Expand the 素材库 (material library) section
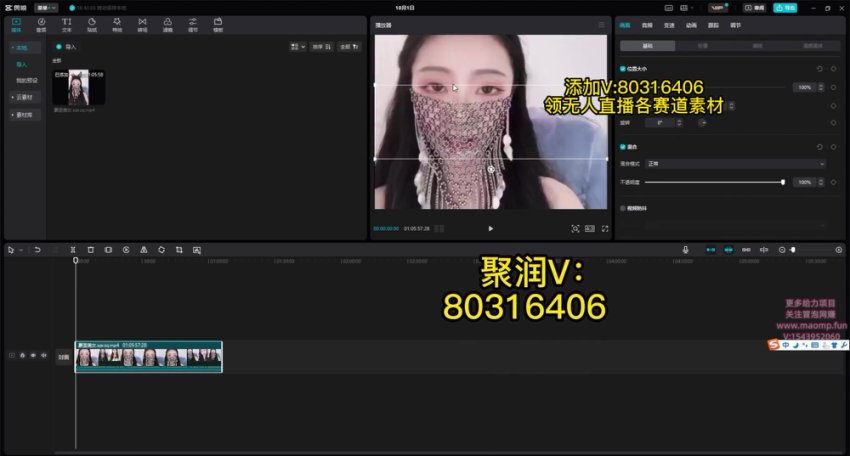Image resolution: width=850 pixels, height=456 pixels. pos(22,114)
